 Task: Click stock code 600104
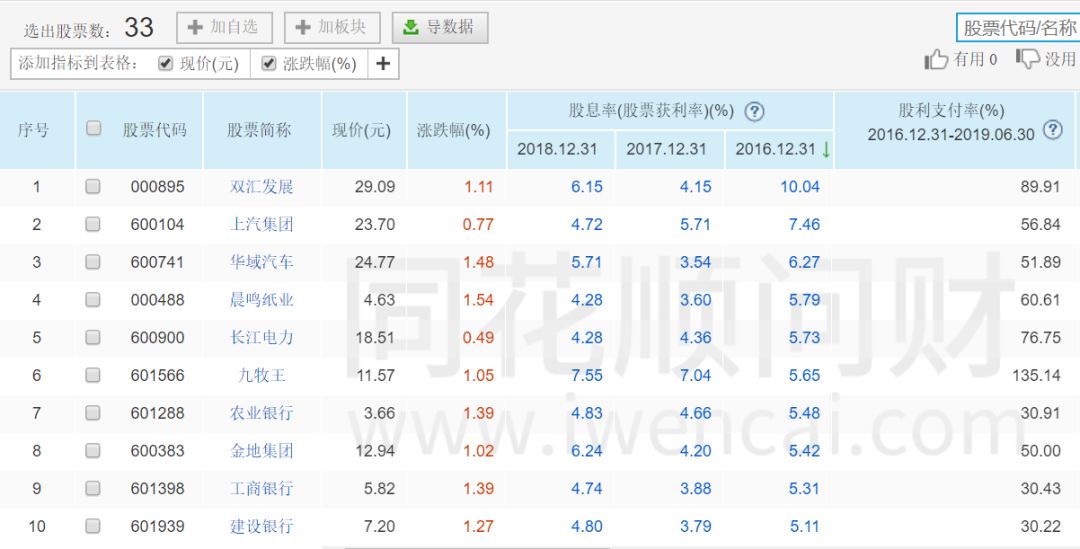pos(158,225)
